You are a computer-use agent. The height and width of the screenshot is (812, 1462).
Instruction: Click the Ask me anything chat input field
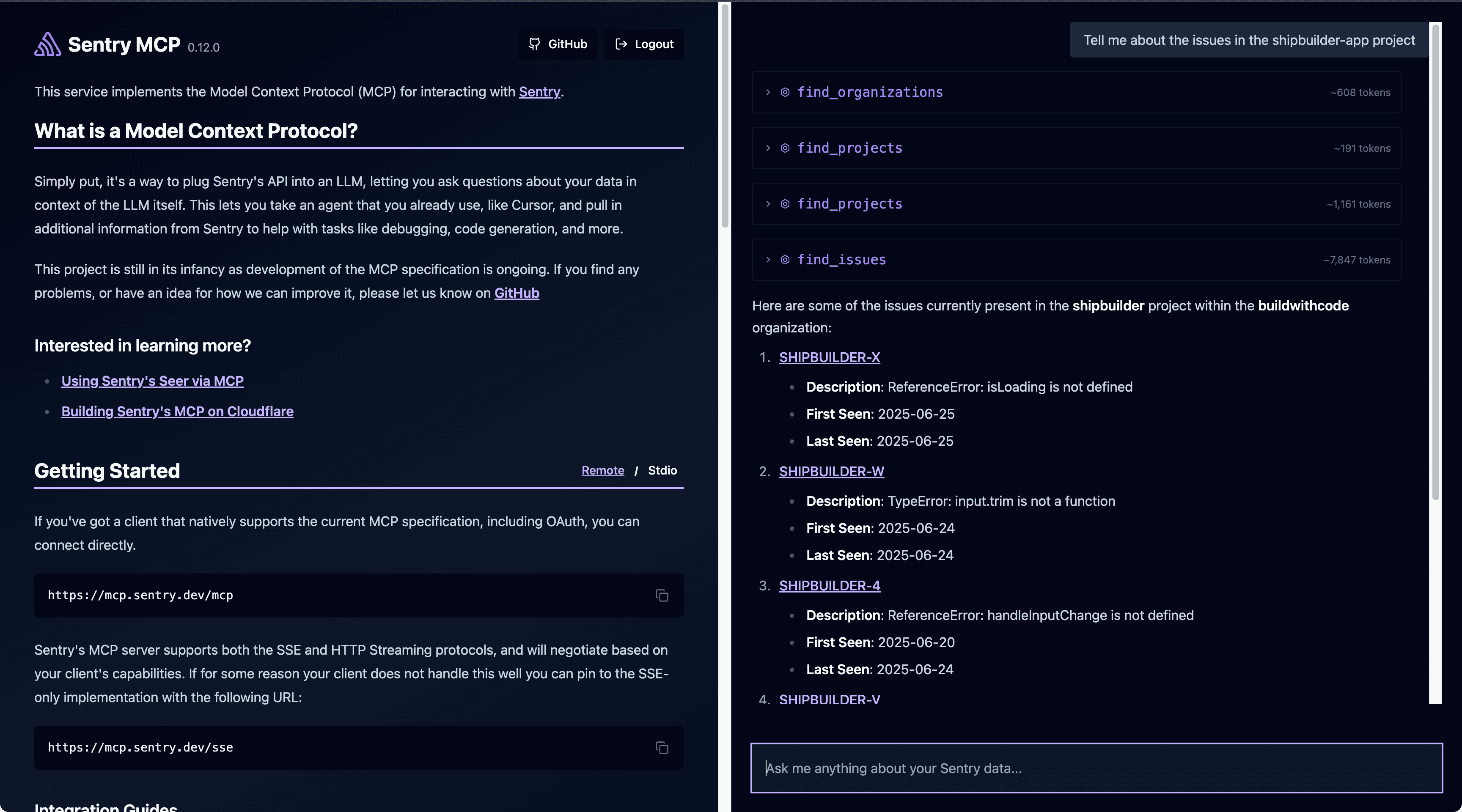(1094, 769)
